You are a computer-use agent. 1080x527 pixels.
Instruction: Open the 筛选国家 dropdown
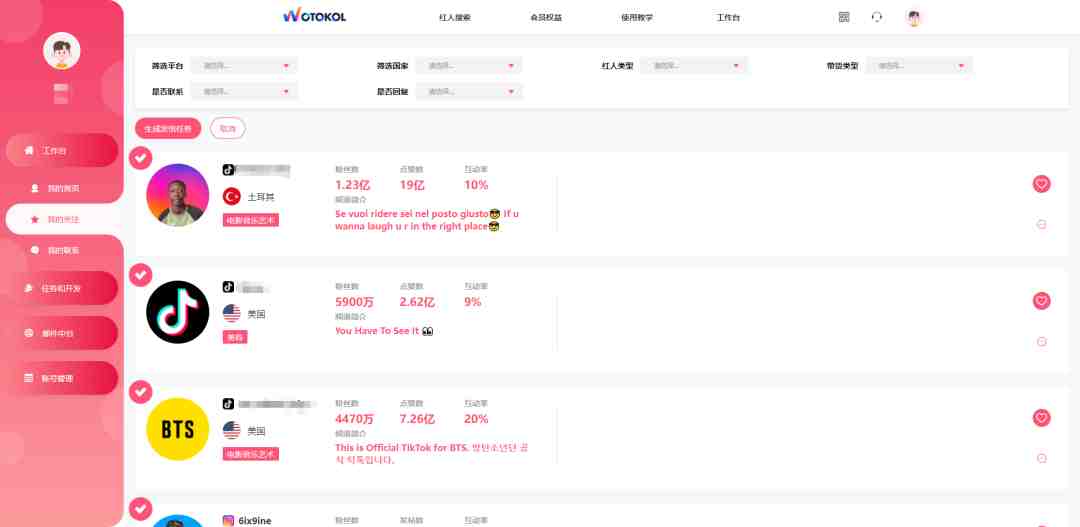(x=469, y=65)
